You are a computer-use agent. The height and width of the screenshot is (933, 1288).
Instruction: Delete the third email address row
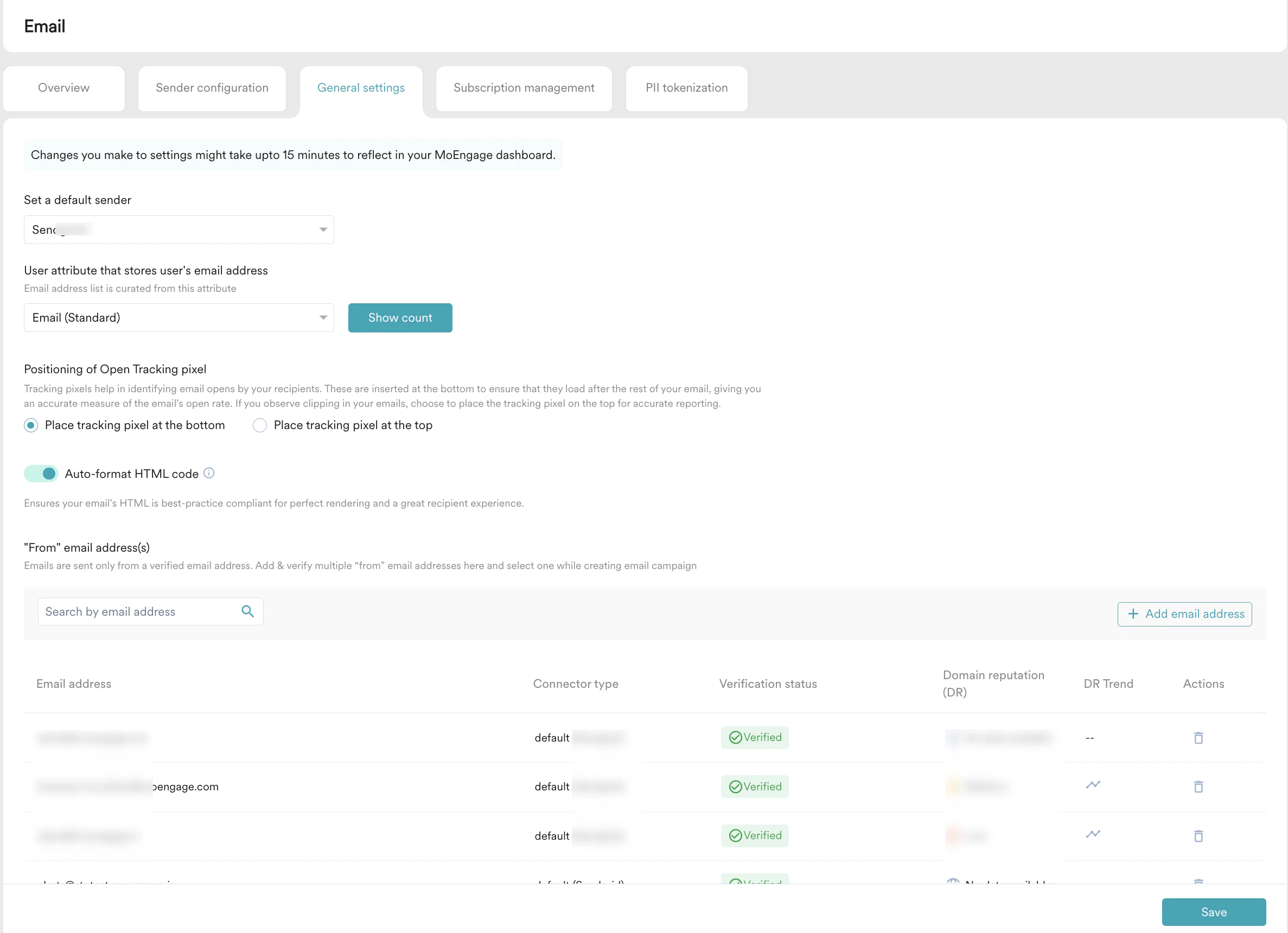coord(1198,836)
